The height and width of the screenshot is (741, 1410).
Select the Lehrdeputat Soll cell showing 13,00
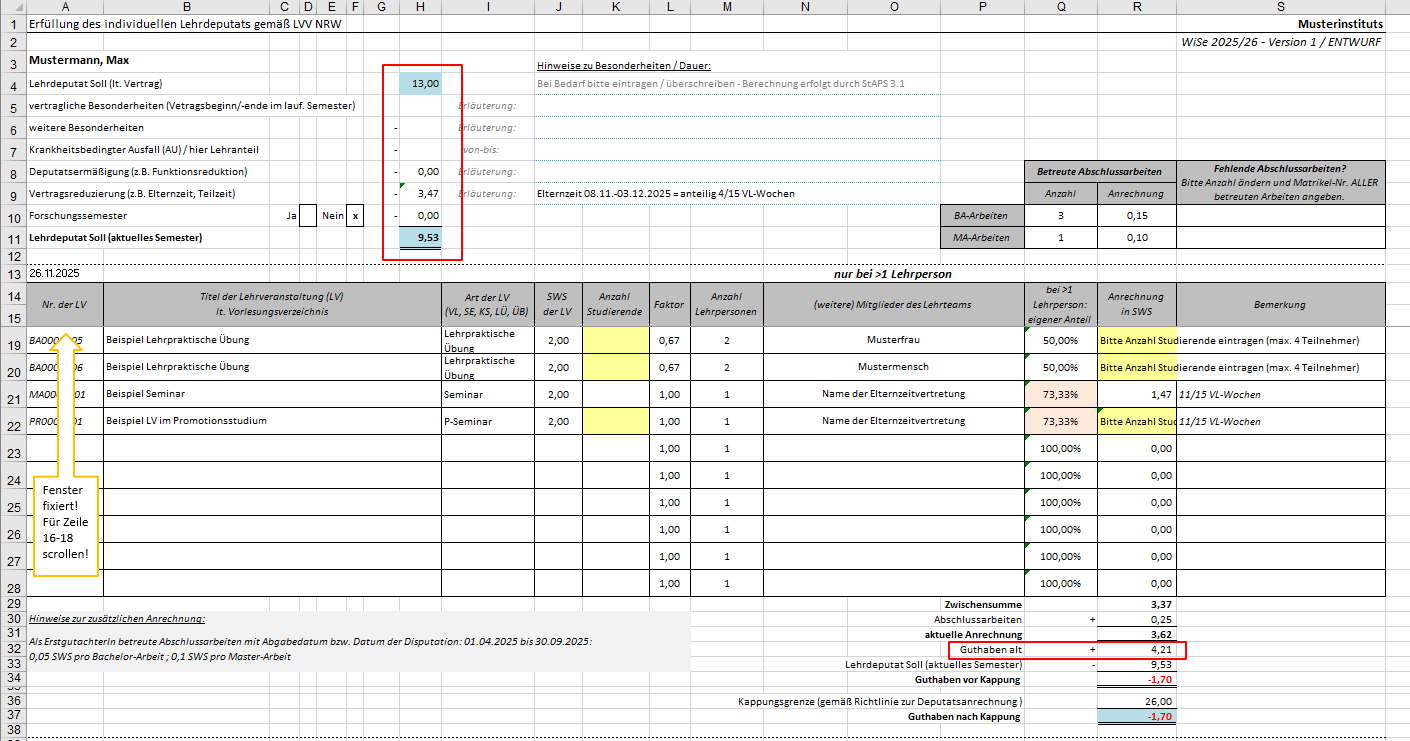[x=419, y=85]
